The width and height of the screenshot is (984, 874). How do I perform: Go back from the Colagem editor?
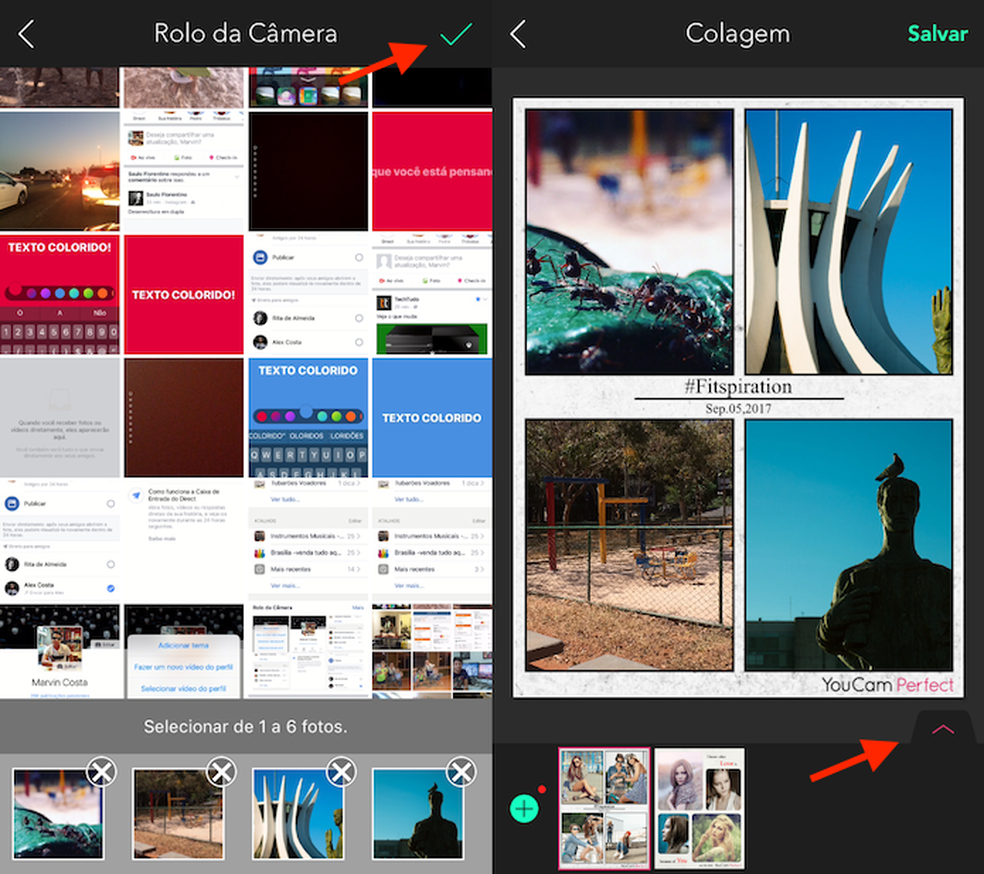tap(519, 33)
